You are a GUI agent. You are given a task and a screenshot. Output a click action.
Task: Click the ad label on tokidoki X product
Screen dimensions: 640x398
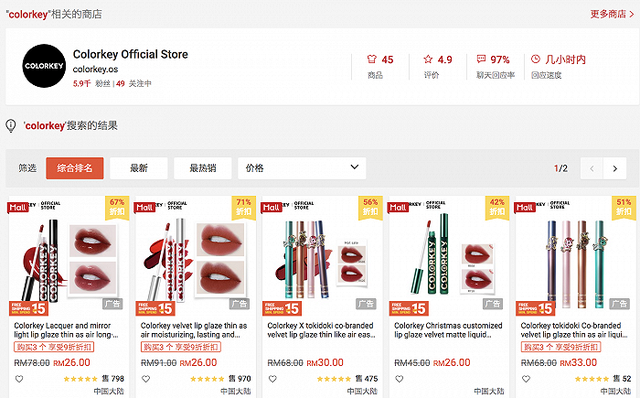coord(366,304)
